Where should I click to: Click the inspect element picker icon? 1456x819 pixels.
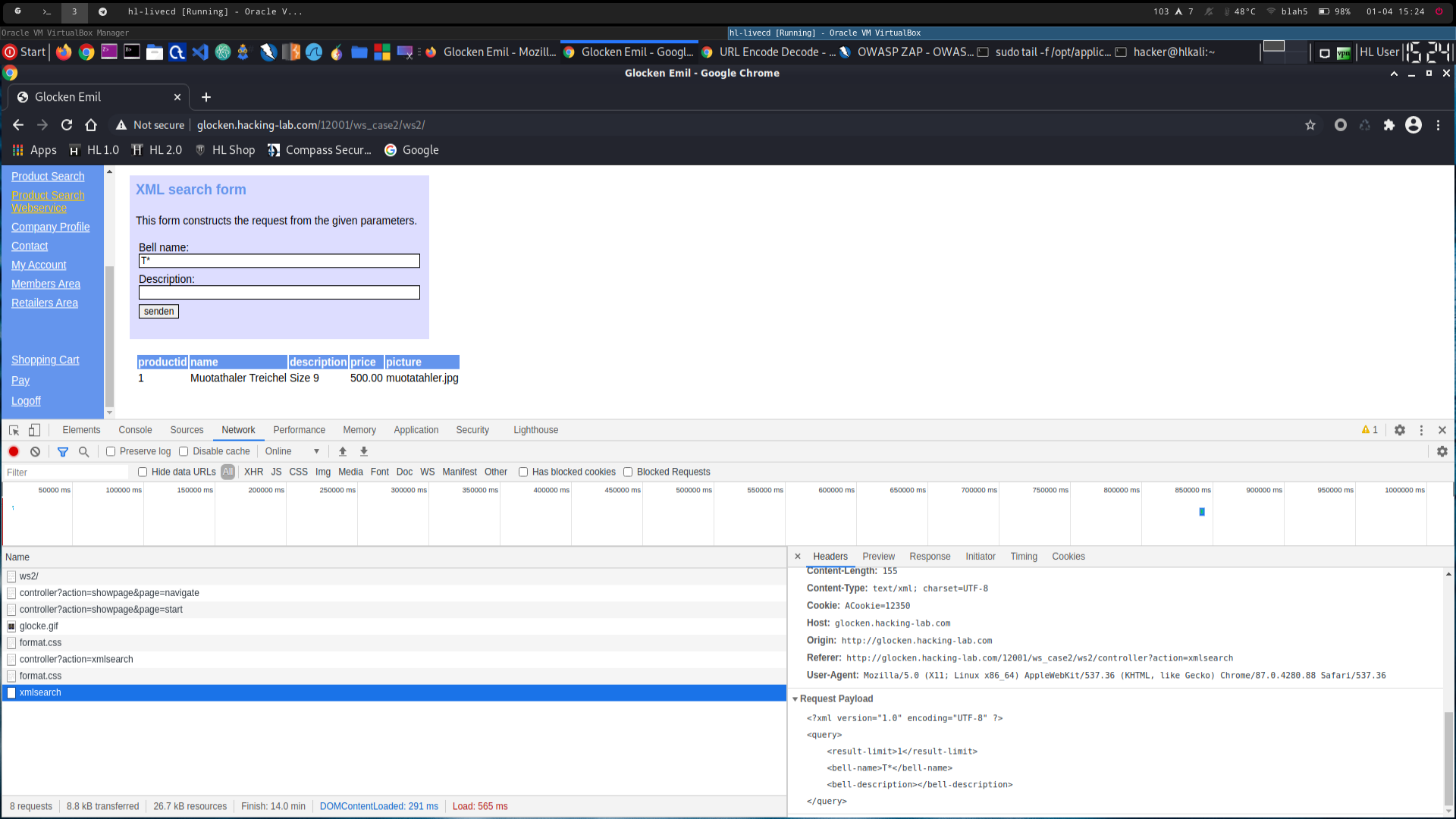tap(14, 430)
